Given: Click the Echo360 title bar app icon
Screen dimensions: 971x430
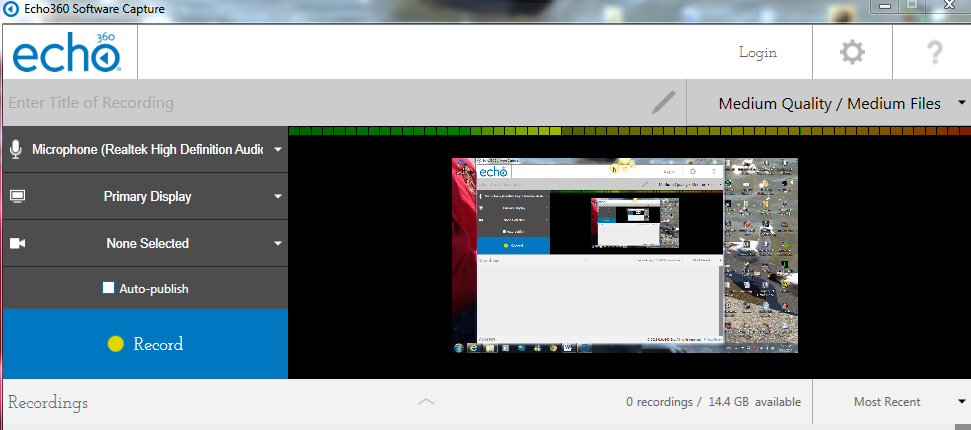Looking at the screenshot, I should coord(11,9).
